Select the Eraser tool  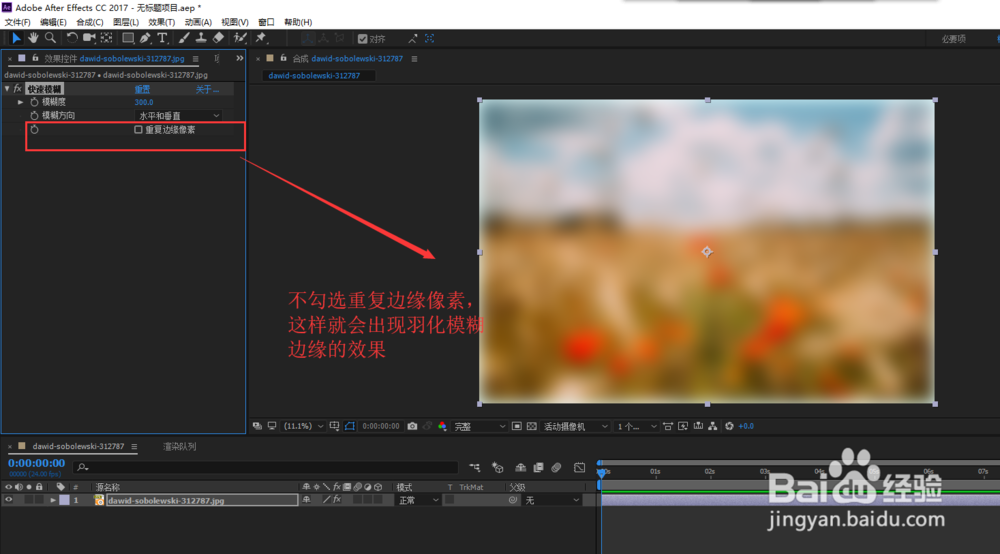218,38
